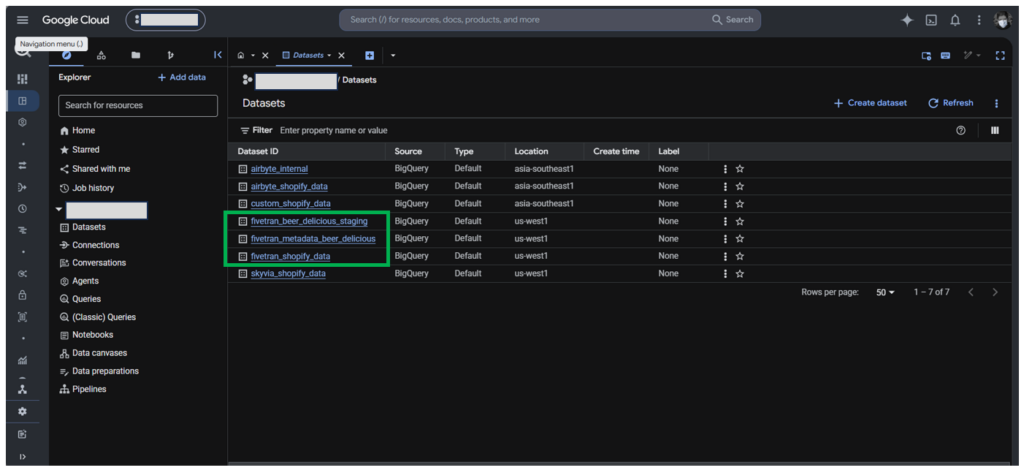Open the settings gear in the left rail
This screenshot has height=473, width=1024.
coord(22,412)
